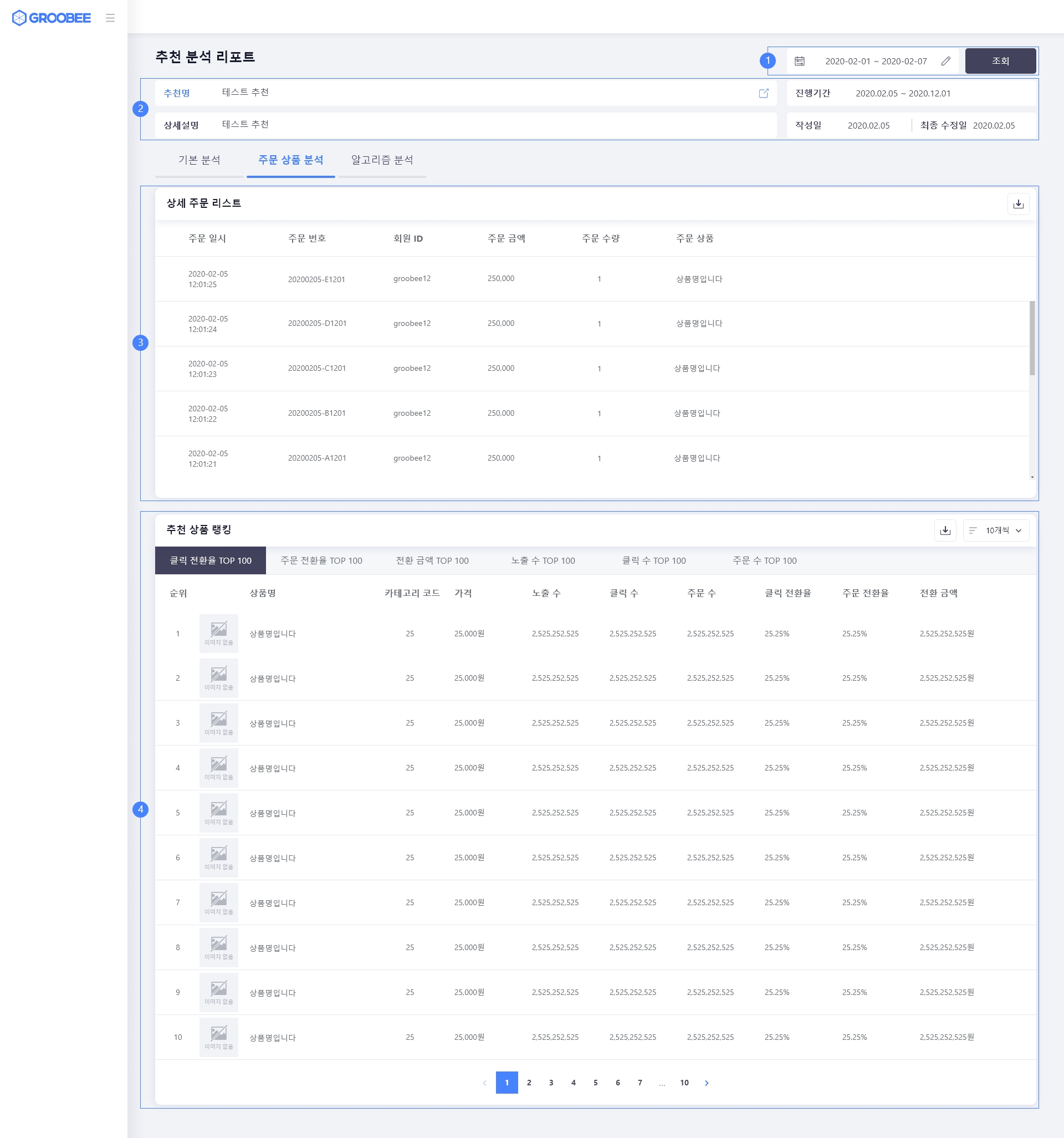This screenshot has width=1064, height=1138.
Task: Select the 클릭 수 TOP 100 tab
Action: pyautogui.click(x=653, y=560)
